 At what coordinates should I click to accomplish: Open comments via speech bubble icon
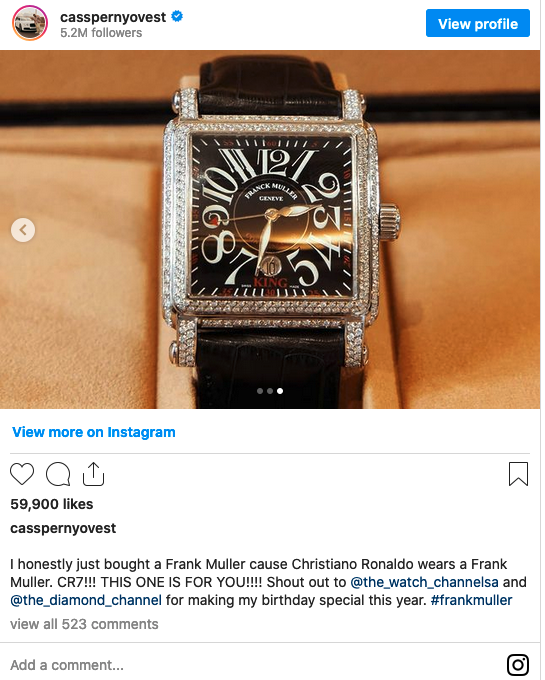pos(58,474)
